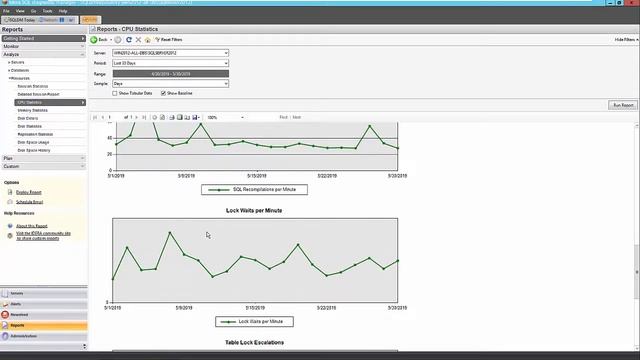Click the IDERA community site icon
640x360 pixels.
pos(10,236)
